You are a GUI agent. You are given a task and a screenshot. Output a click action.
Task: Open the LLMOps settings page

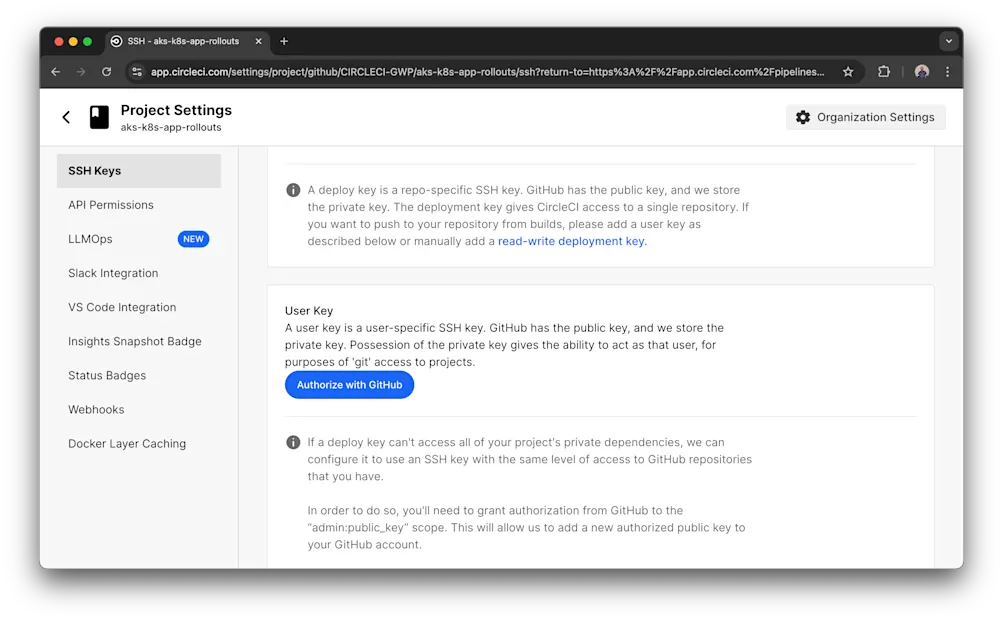click(x=90, y=239)
